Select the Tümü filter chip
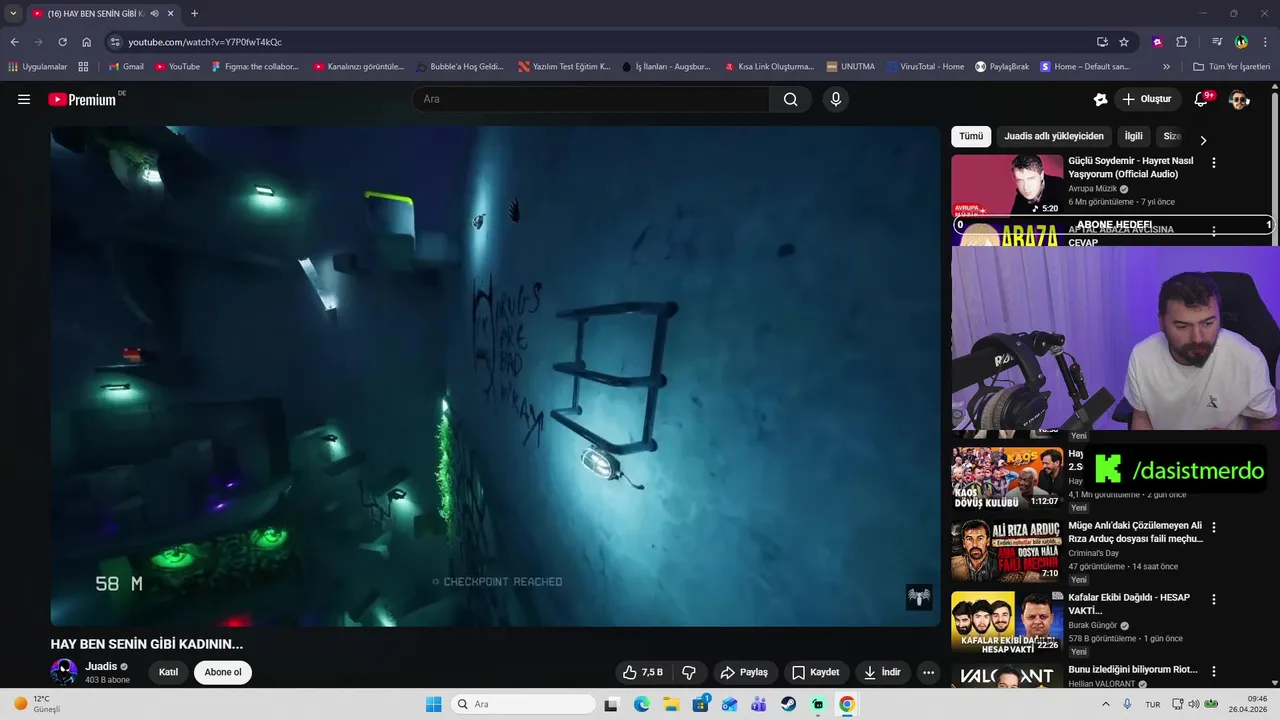Image resolution: width=1280 pixels, height=720 pixels. 971,136
